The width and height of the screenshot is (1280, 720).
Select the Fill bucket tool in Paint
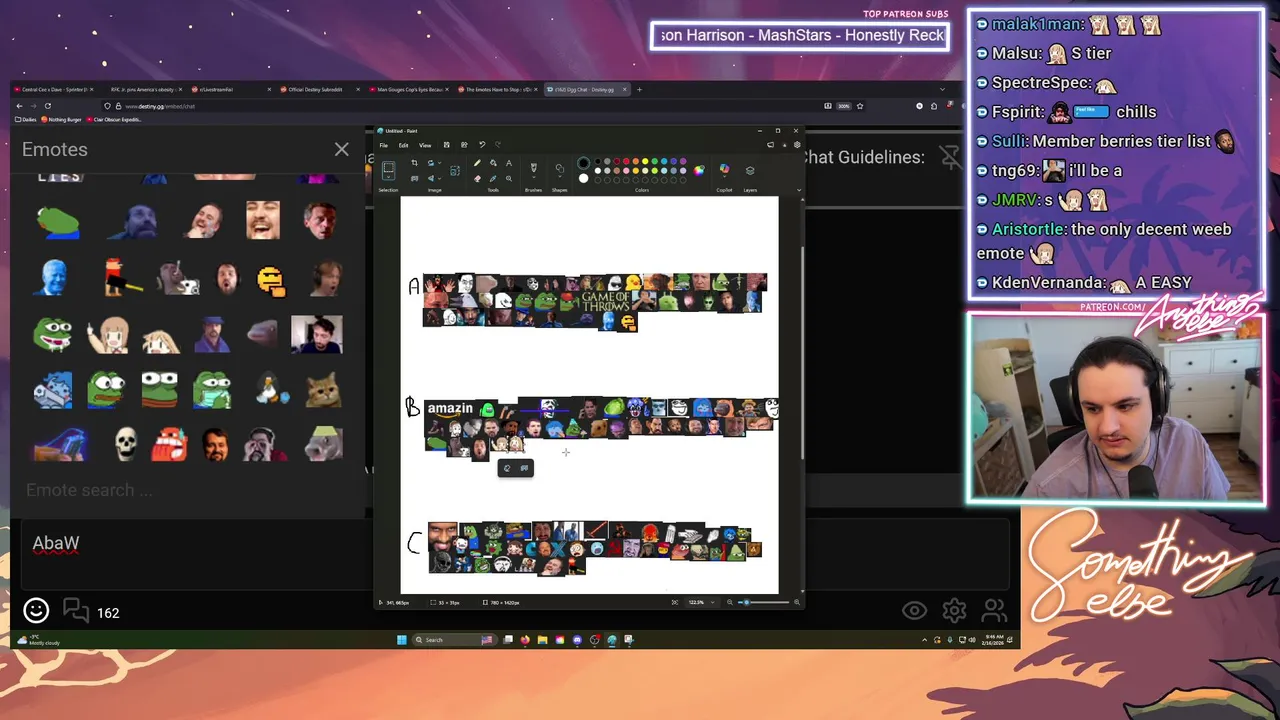[493, 163]
